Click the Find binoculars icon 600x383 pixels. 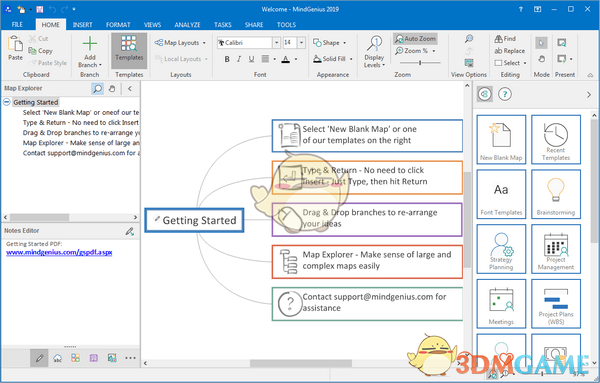498,39
